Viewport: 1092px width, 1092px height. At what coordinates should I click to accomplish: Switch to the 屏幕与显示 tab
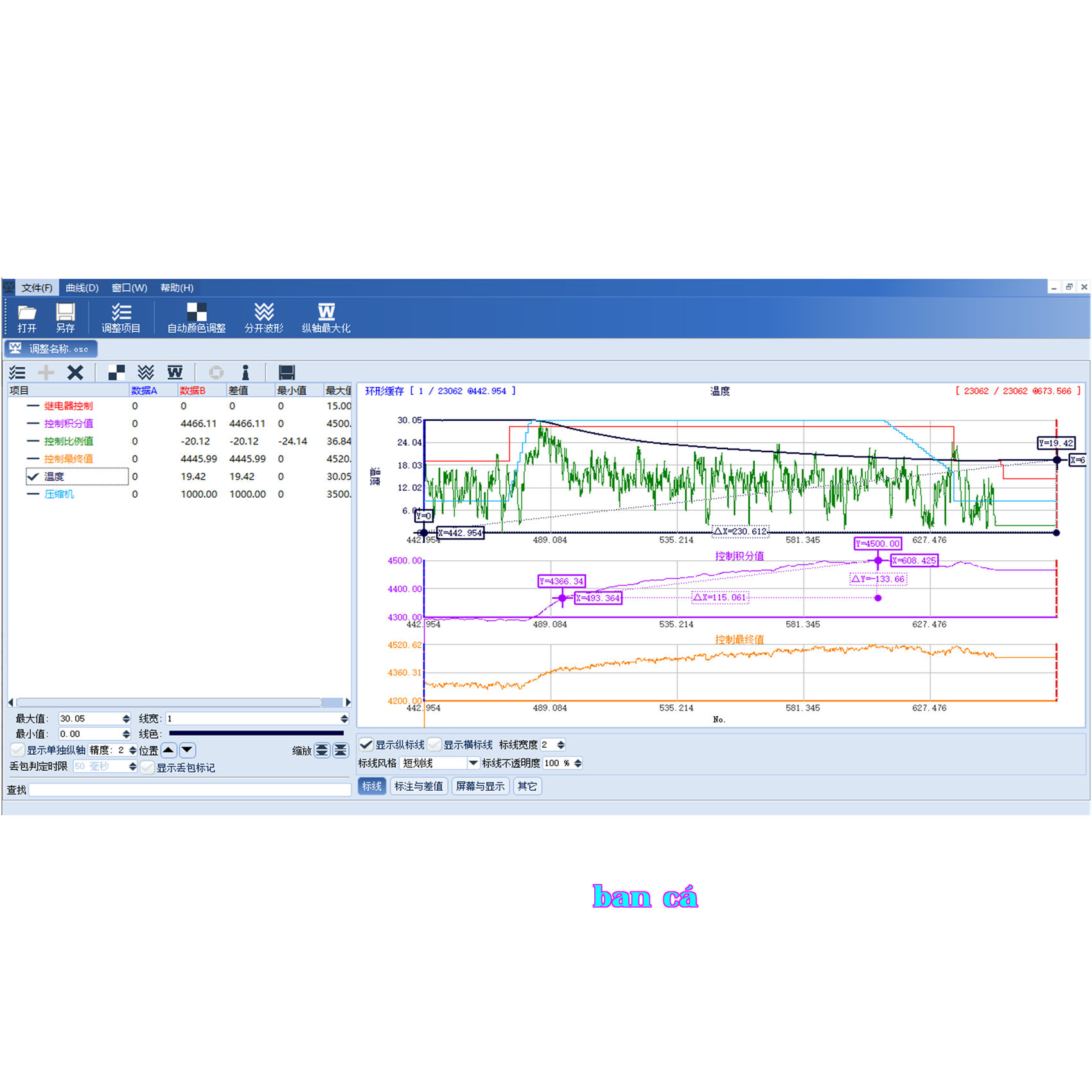pos(480,786)
